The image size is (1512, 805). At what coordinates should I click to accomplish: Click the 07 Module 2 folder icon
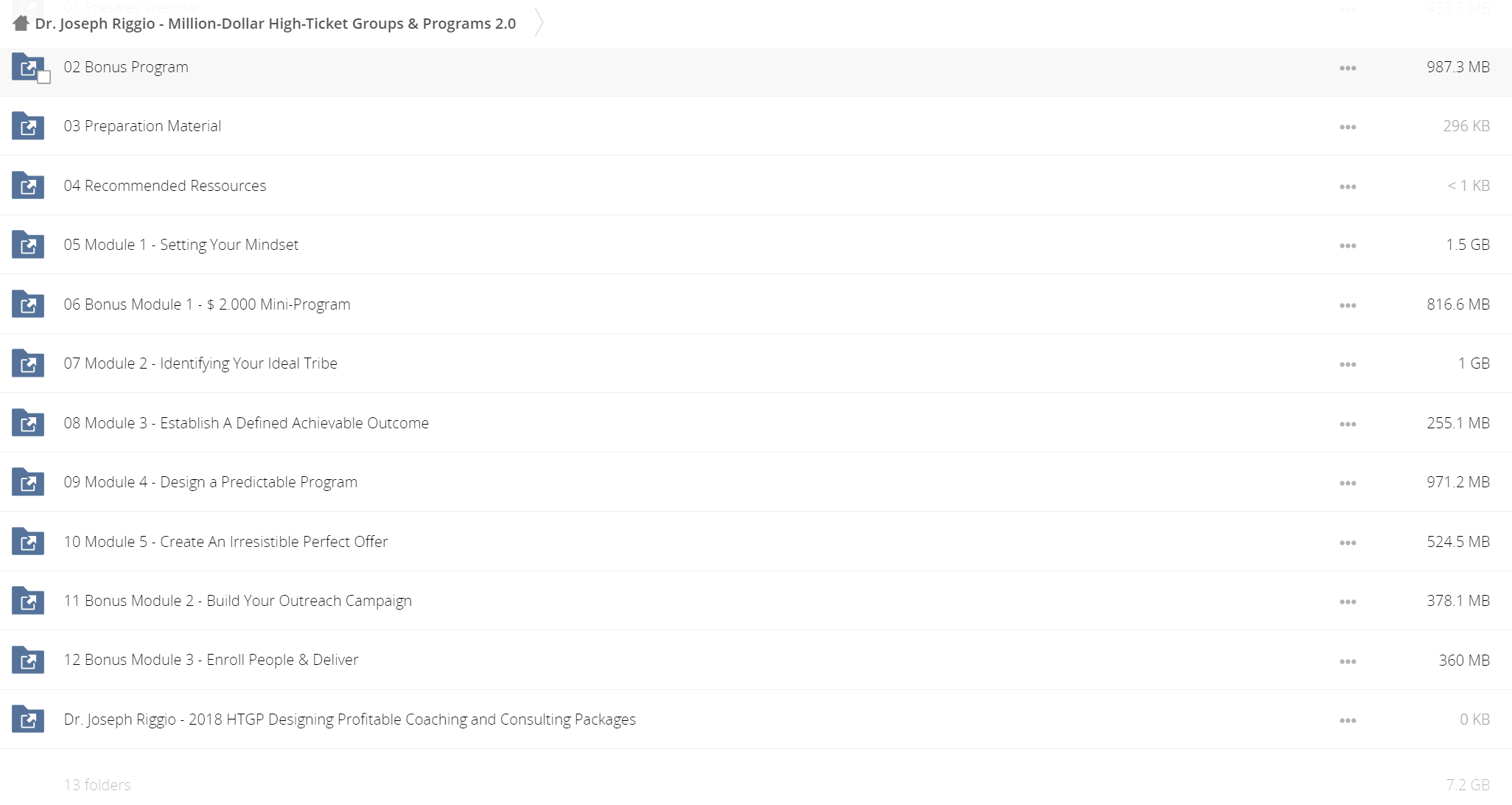point(27,363)
